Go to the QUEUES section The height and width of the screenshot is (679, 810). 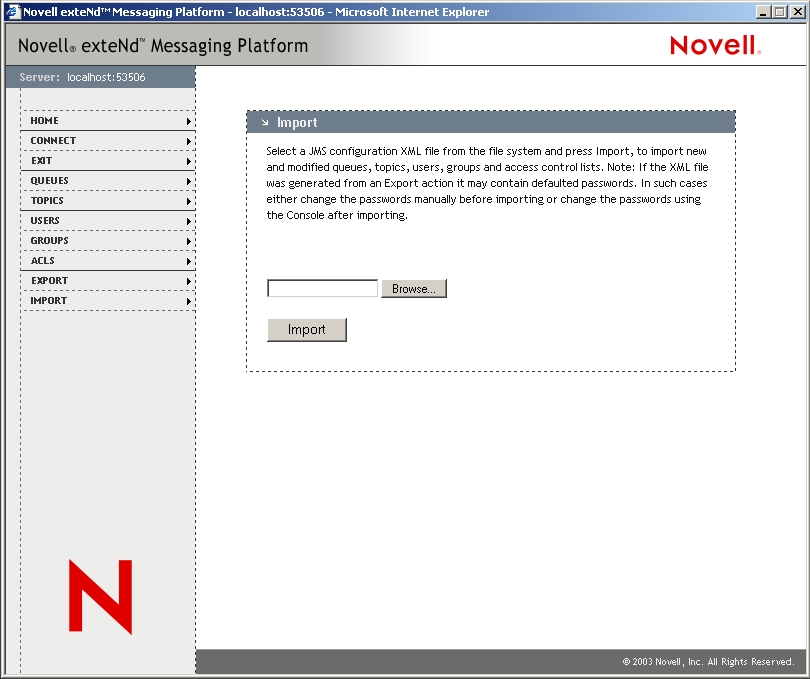tap(108, 180)
